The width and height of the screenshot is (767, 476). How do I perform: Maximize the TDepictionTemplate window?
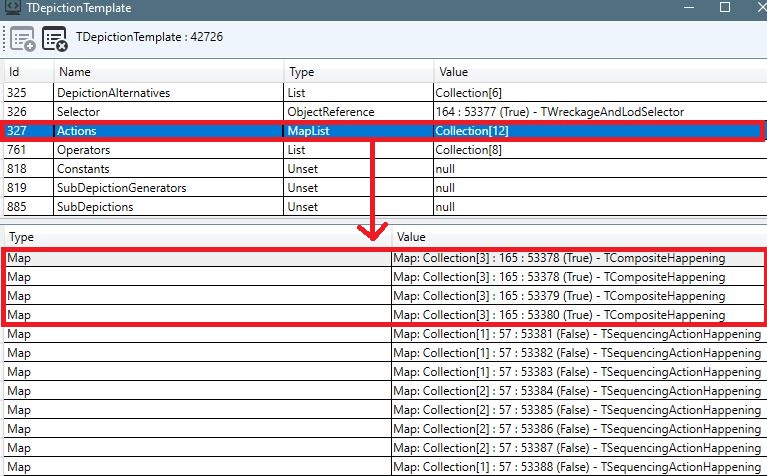[725, 7]
